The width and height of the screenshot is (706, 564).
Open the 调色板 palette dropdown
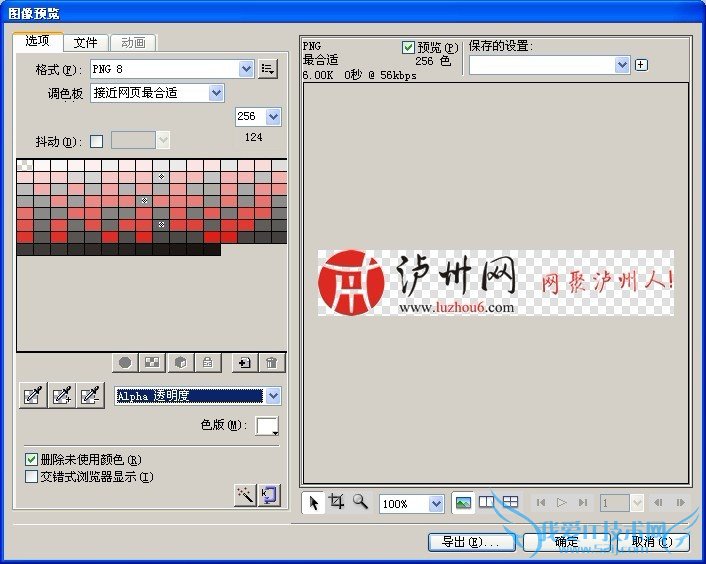click(x=216, y=93)
